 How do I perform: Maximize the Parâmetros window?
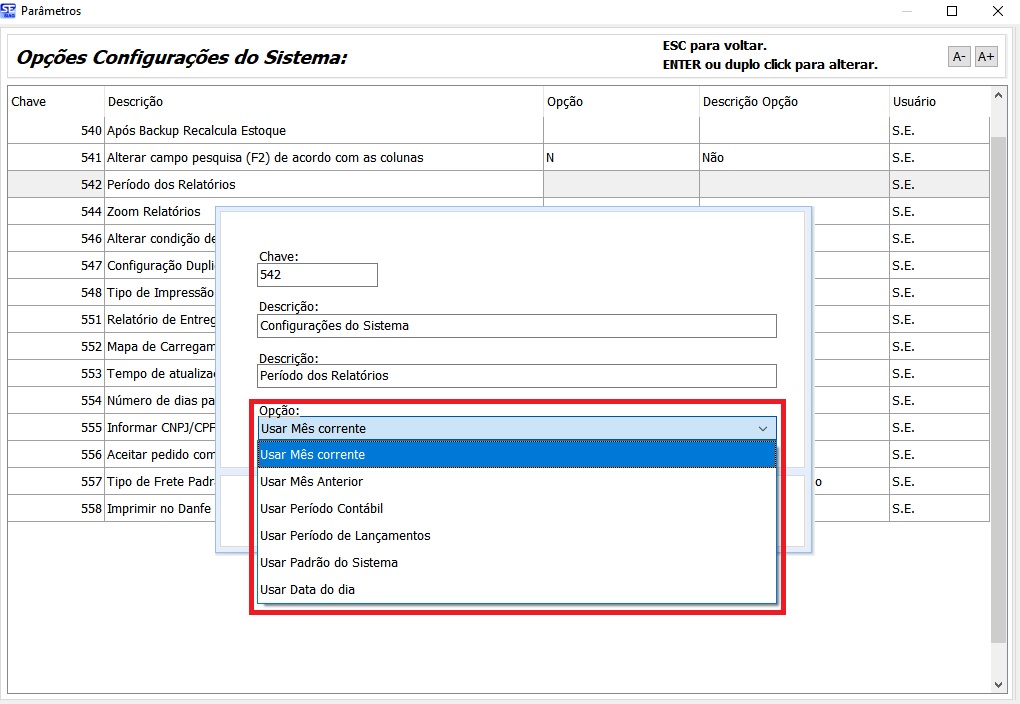[952, 11]
